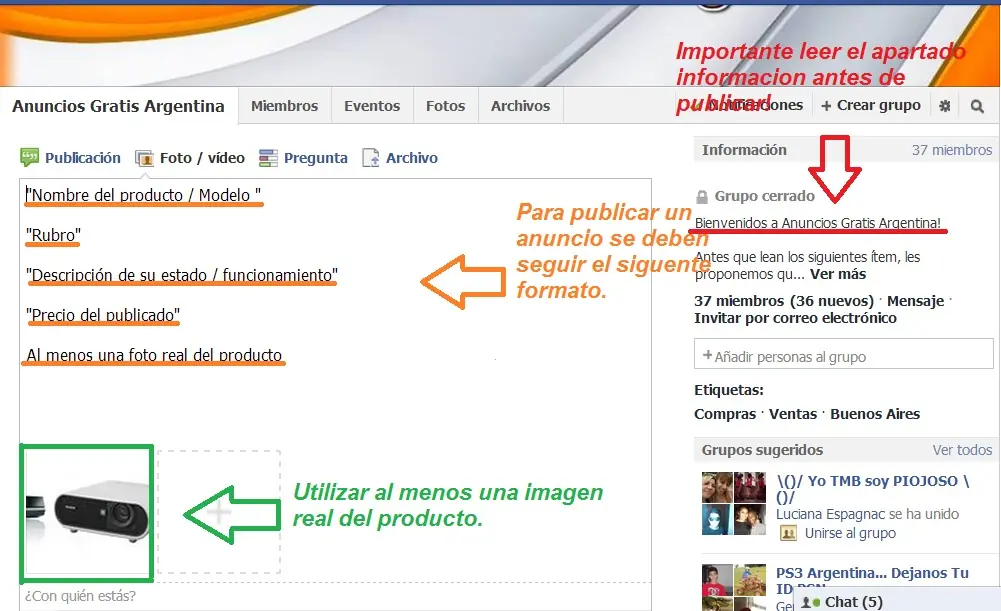This screenshot has width=1001, height=611.
Task: Select the Archivo post option
Action: 412,158
